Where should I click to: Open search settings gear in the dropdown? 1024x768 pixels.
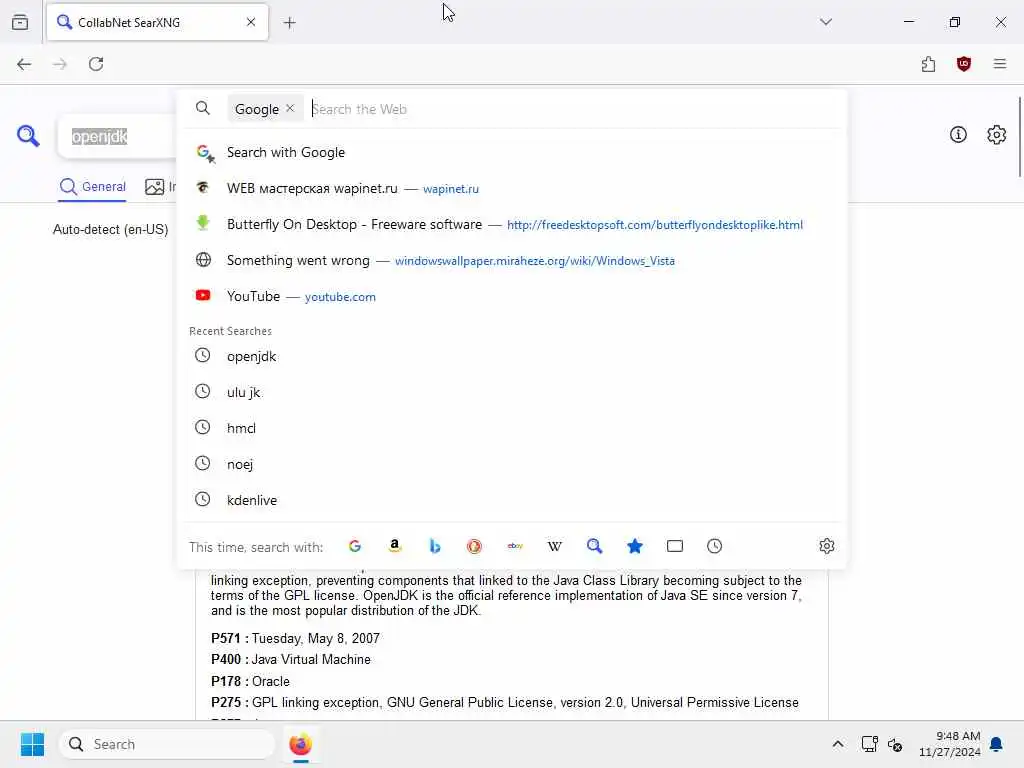827,546
